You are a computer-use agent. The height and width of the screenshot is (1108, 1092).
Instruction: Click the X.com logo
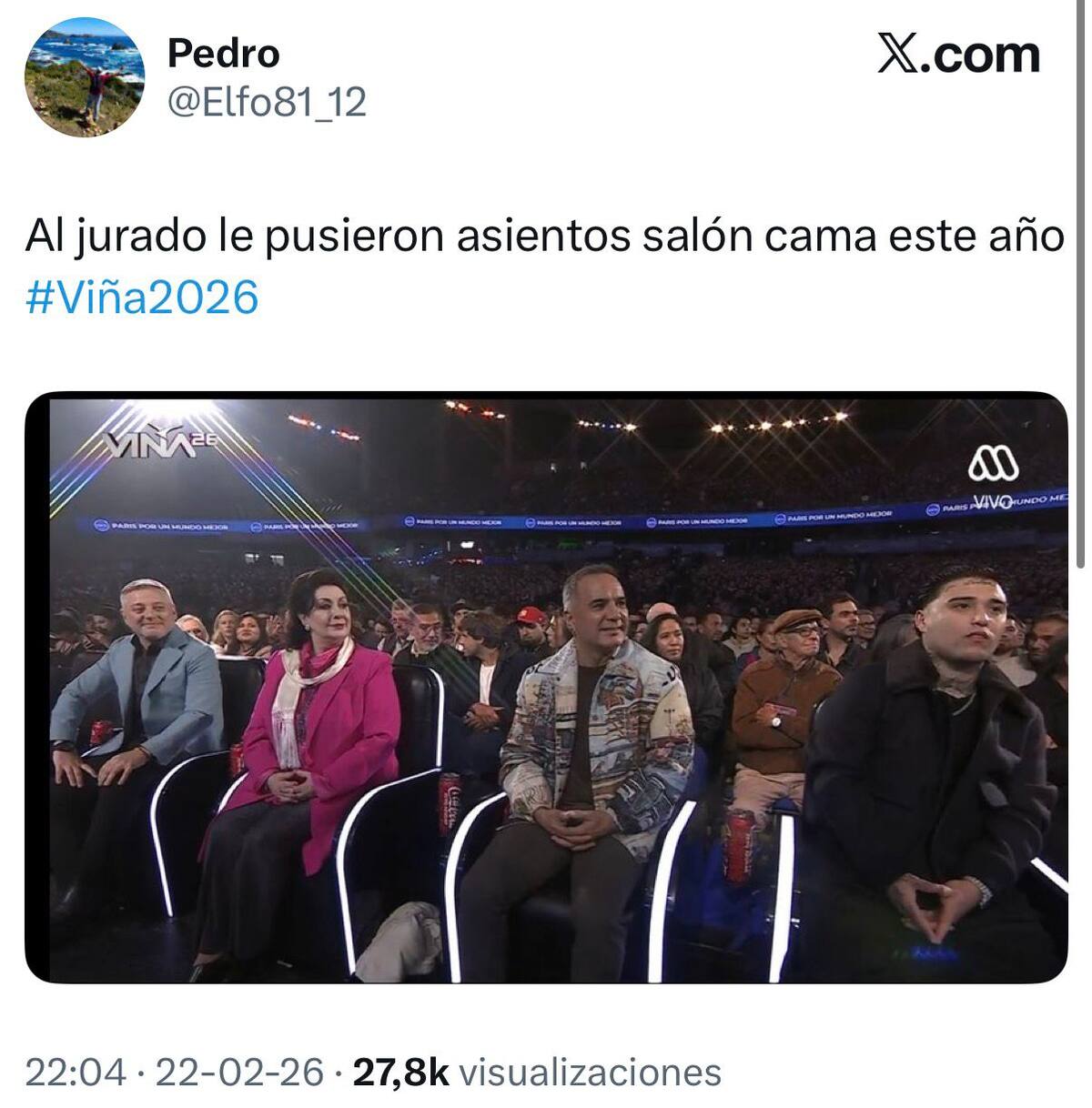point(958,54)
